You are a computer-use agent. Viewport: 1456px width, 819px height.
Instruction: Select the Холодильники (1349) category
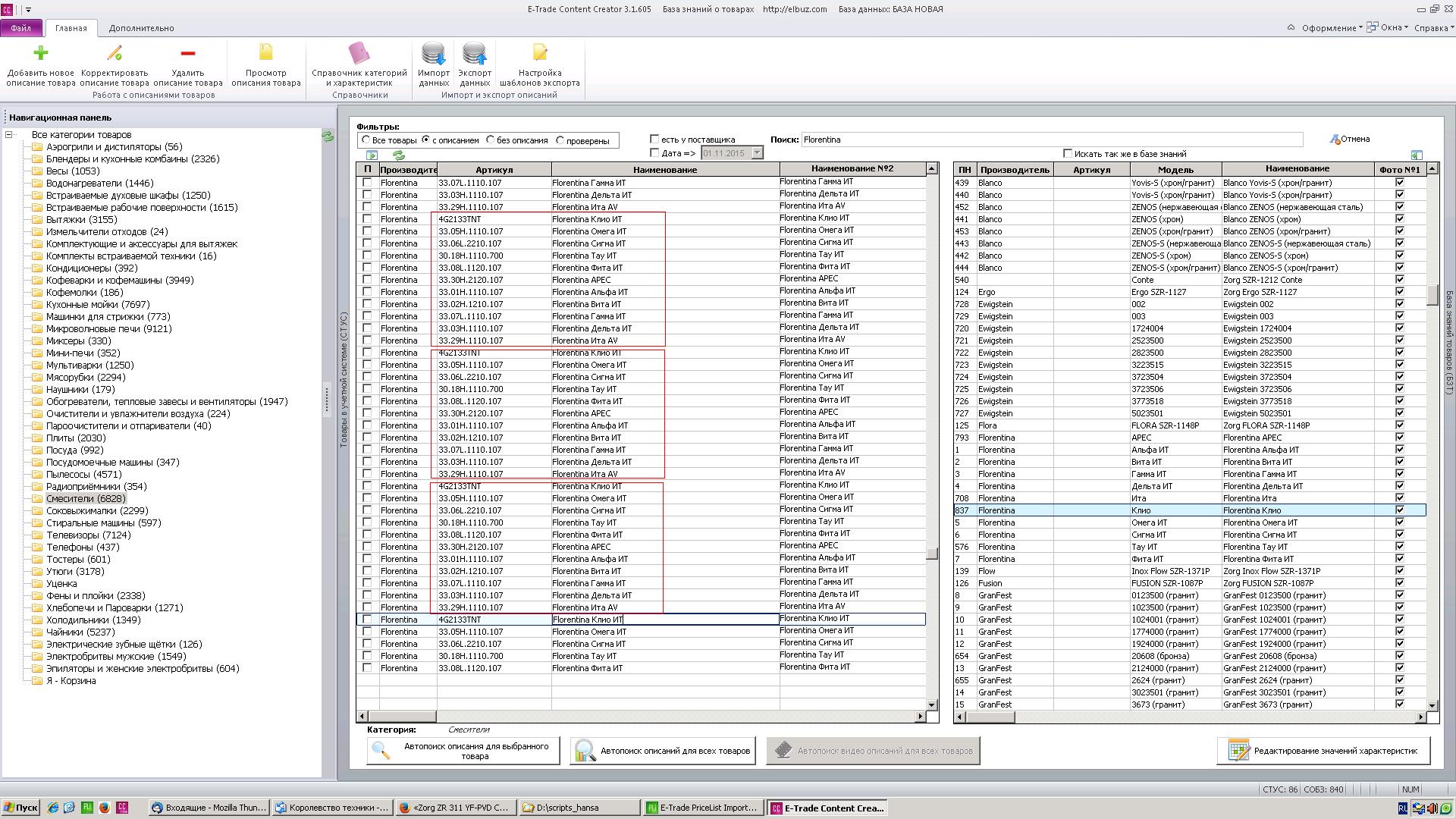point(94,620)
